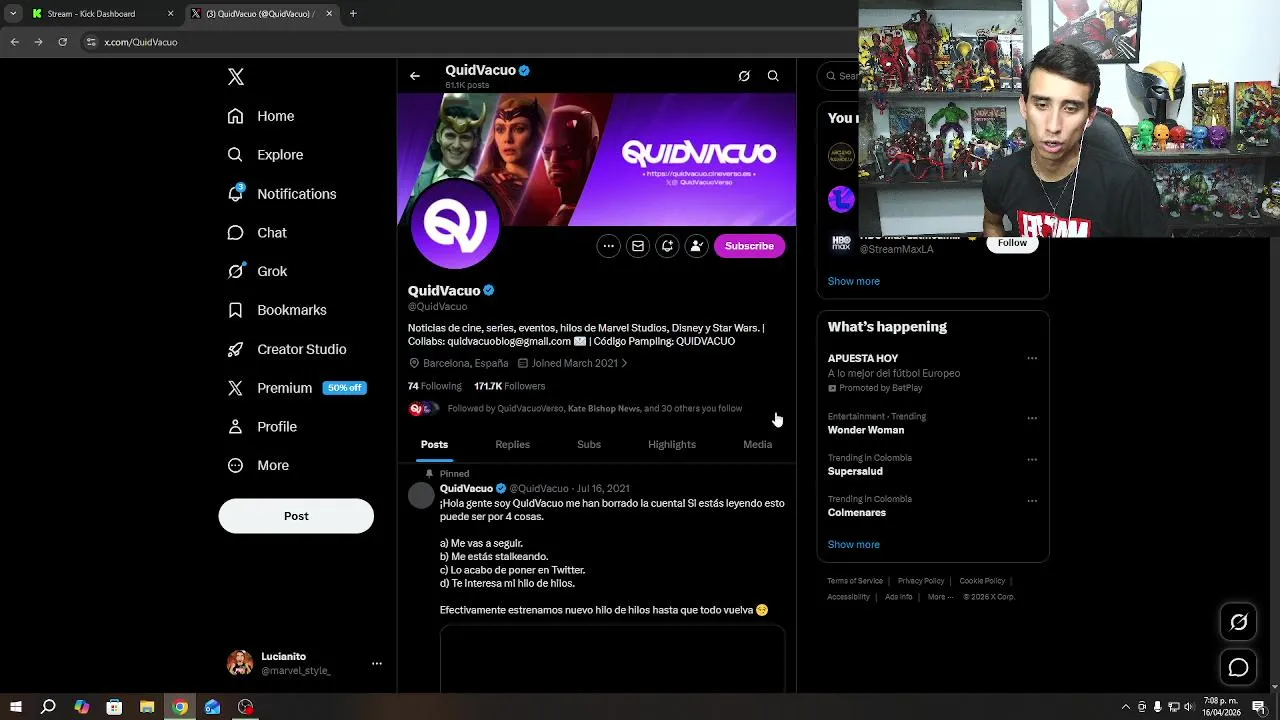
Task: Go back using profile header arrow
Action: [x=415, y=76]
